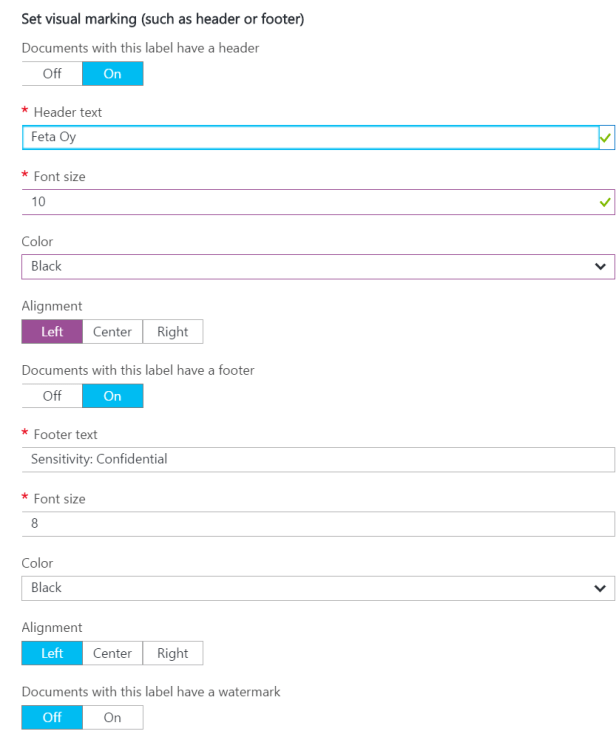This screenshot has width=616, height=734.
Task: Click the Footer text field with Sensitivity: Confidential
Action: (x=318, y=460)
